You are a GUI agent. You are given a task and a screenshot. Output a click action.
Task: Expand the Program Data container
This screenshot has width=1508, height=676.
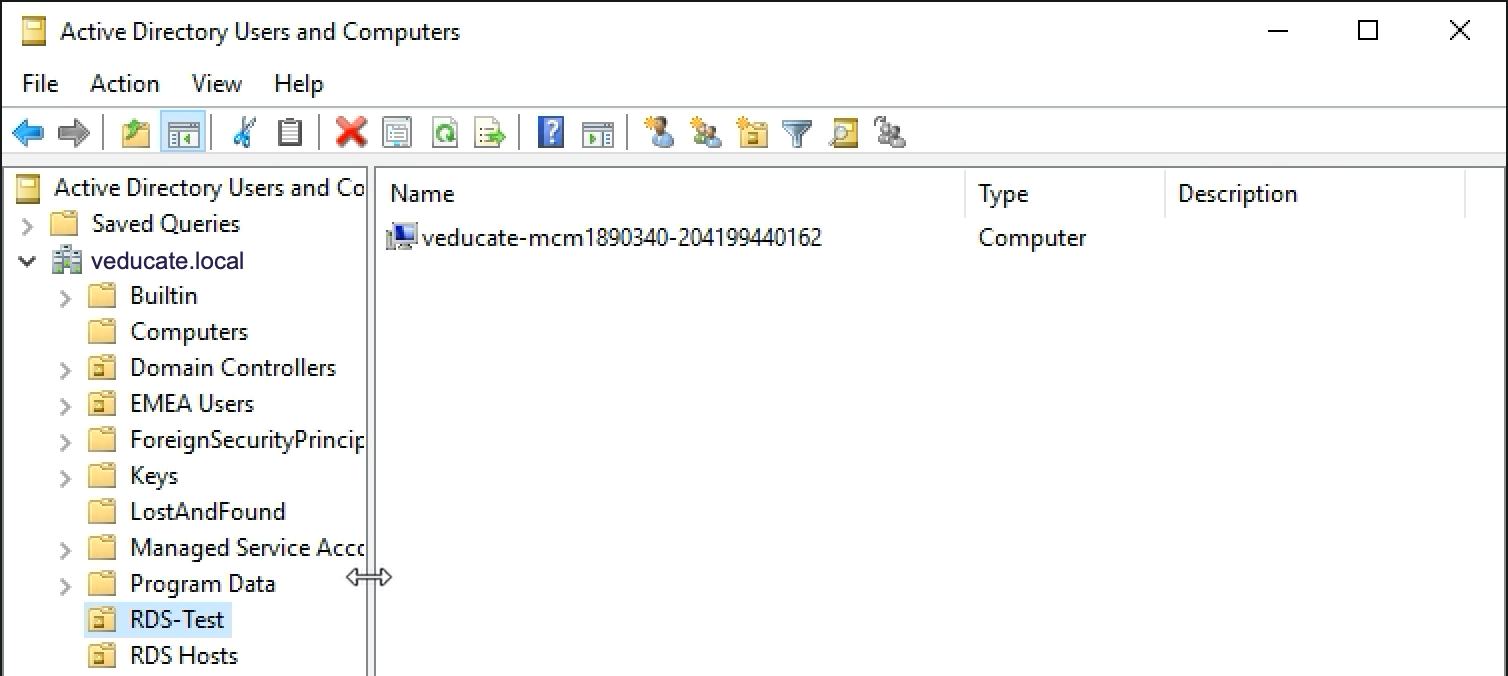66,585
